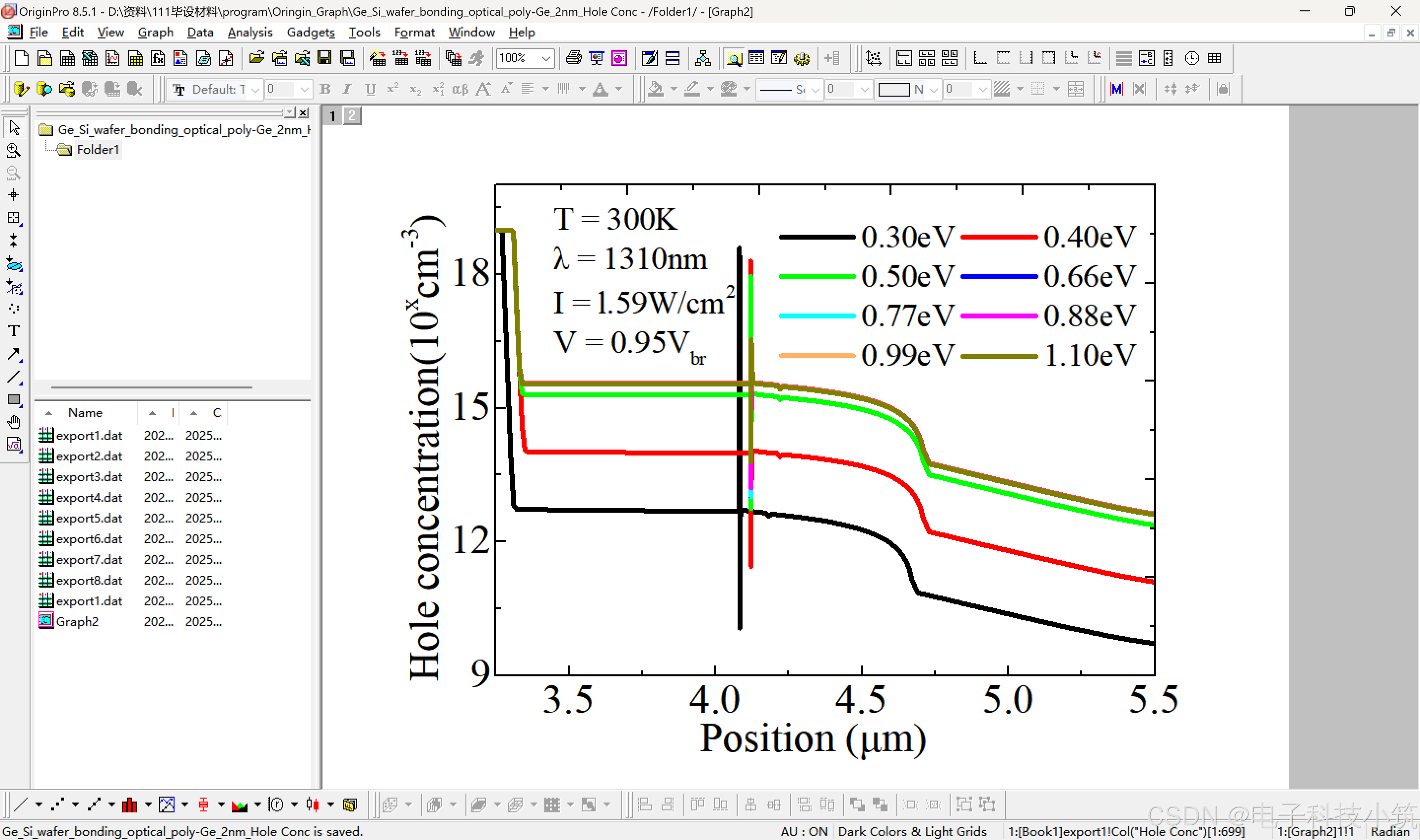Click the Name column header

click(85, 413)
